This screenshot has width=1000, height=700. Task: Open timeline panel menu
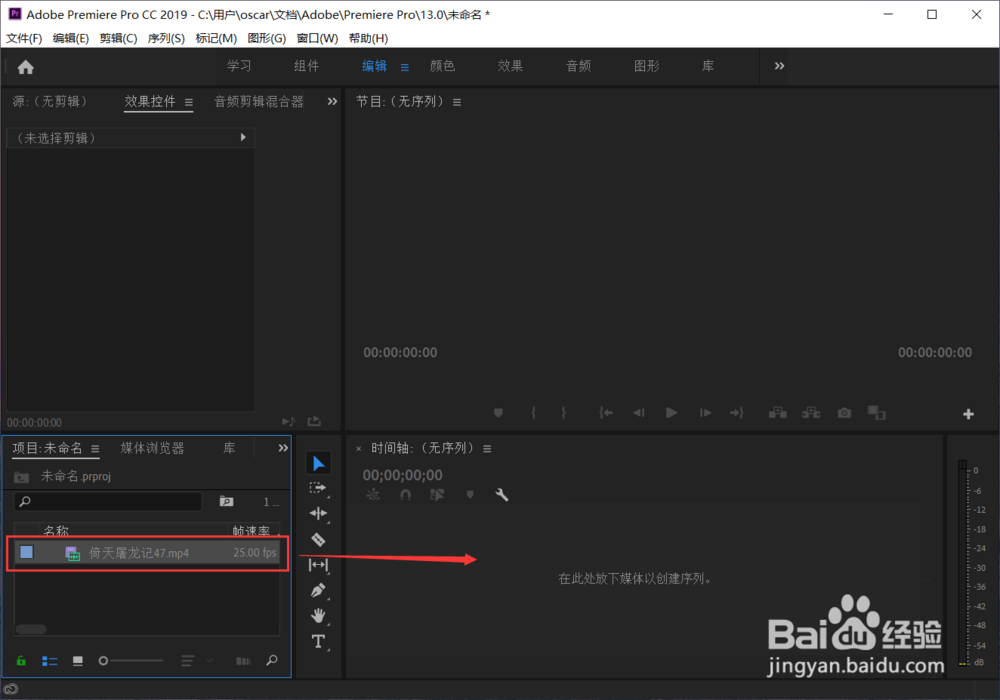pos(487,449)
